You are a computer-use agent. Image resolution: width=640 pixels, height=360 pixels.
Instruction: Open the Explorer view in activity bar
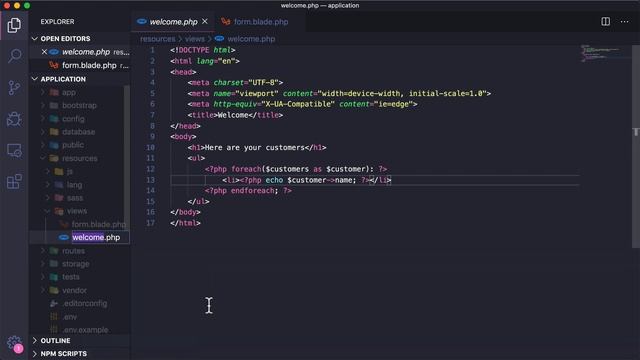tap(14, 25)
